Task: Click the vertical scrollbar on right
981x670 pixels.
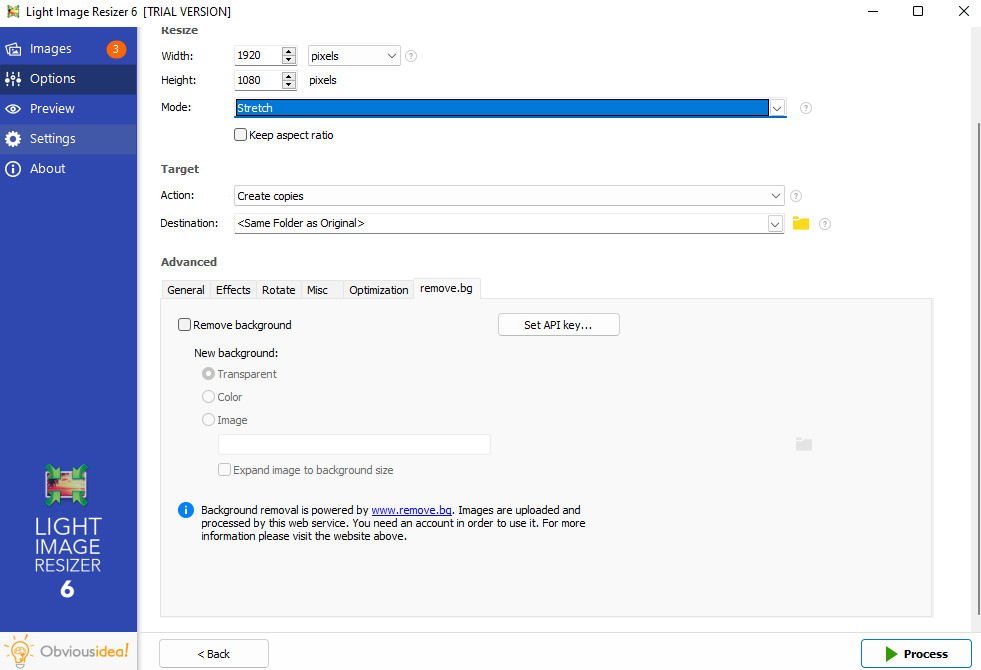Action: (x=978, y=369)
